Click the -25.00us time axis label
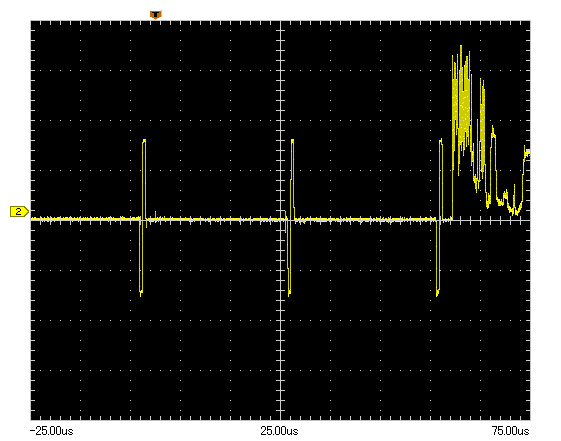561x441 pixels. point(52,431)
